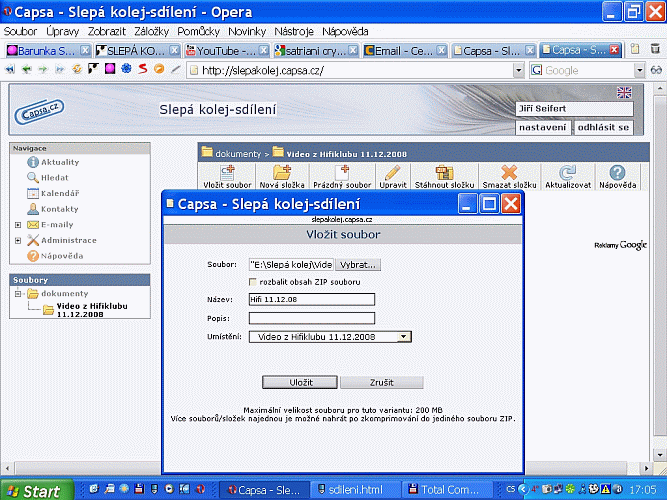Click the Prázdný soubor toolbar icon

[342, 173]
